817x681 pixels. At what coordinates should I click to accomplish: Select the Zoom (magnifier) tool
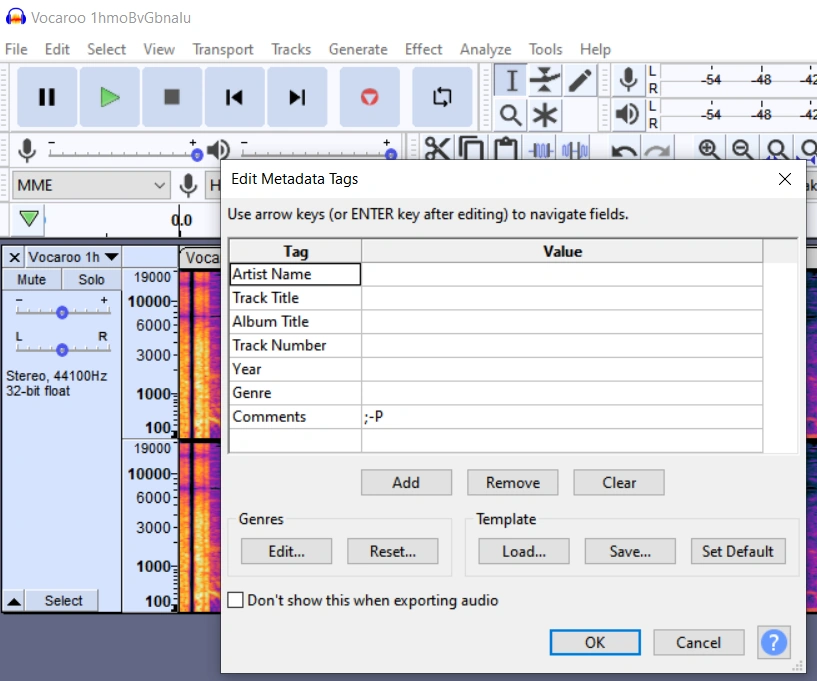511,115
